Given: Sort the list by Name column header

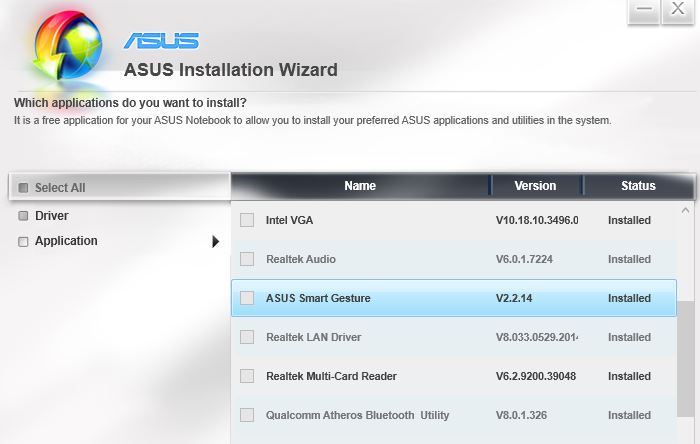Looking at the screenshot, I should tap(360, 186).
